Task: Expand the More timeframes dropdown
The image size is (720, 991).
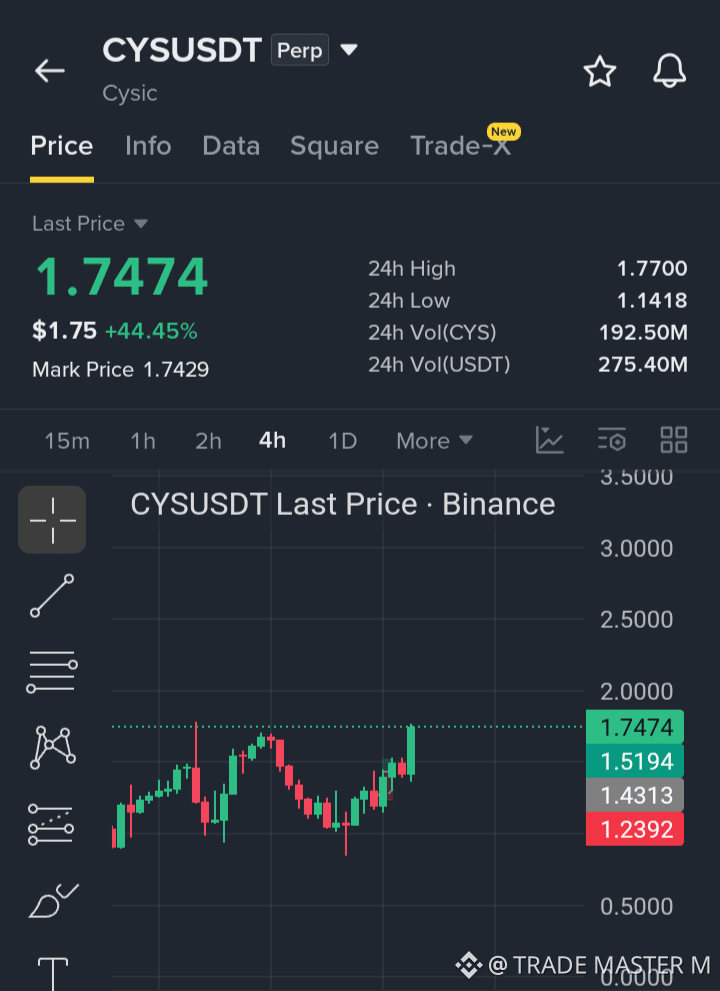Action: (x=434, y=441)
